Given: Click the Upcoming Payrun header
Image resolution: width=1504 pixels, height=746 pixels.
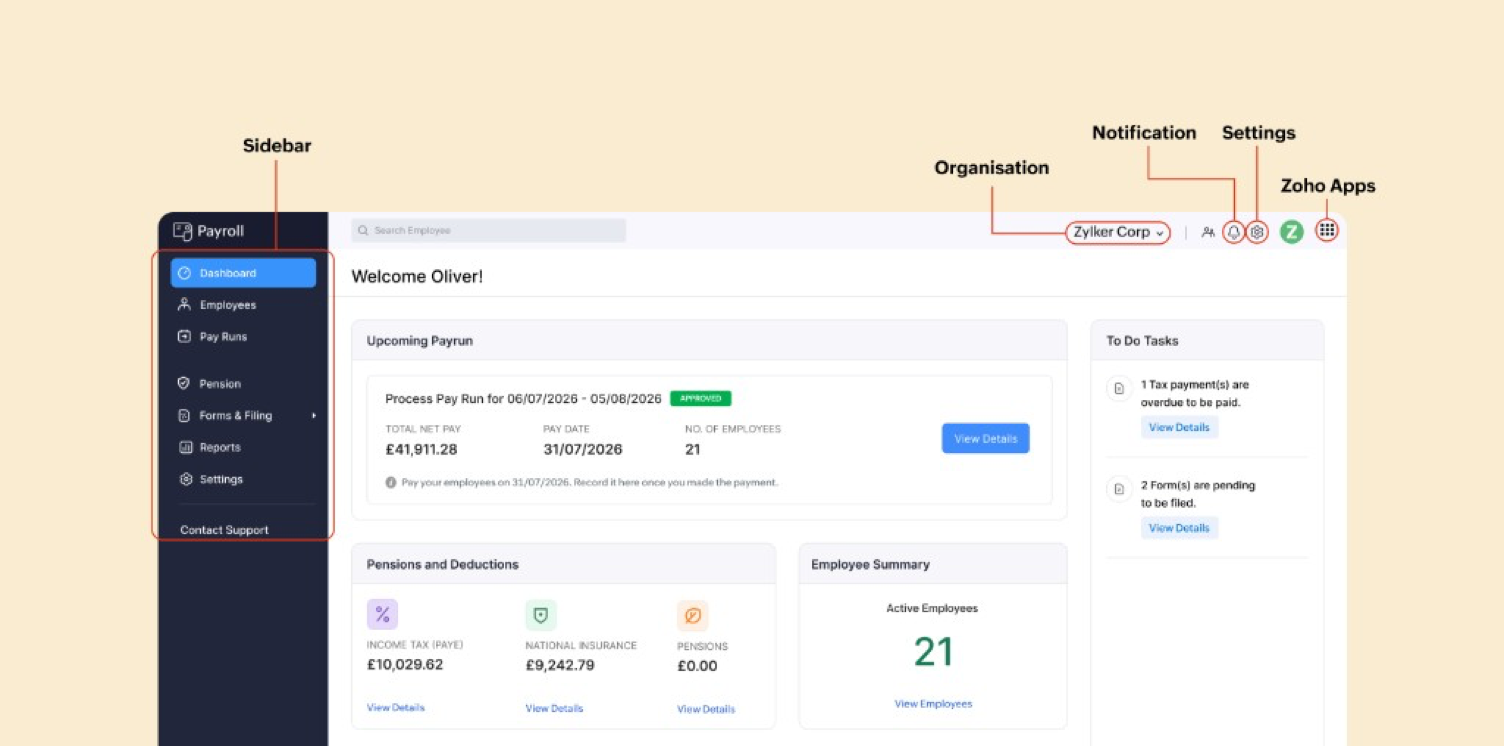Looking at the screenshot, I should click(x=420, y=341).
